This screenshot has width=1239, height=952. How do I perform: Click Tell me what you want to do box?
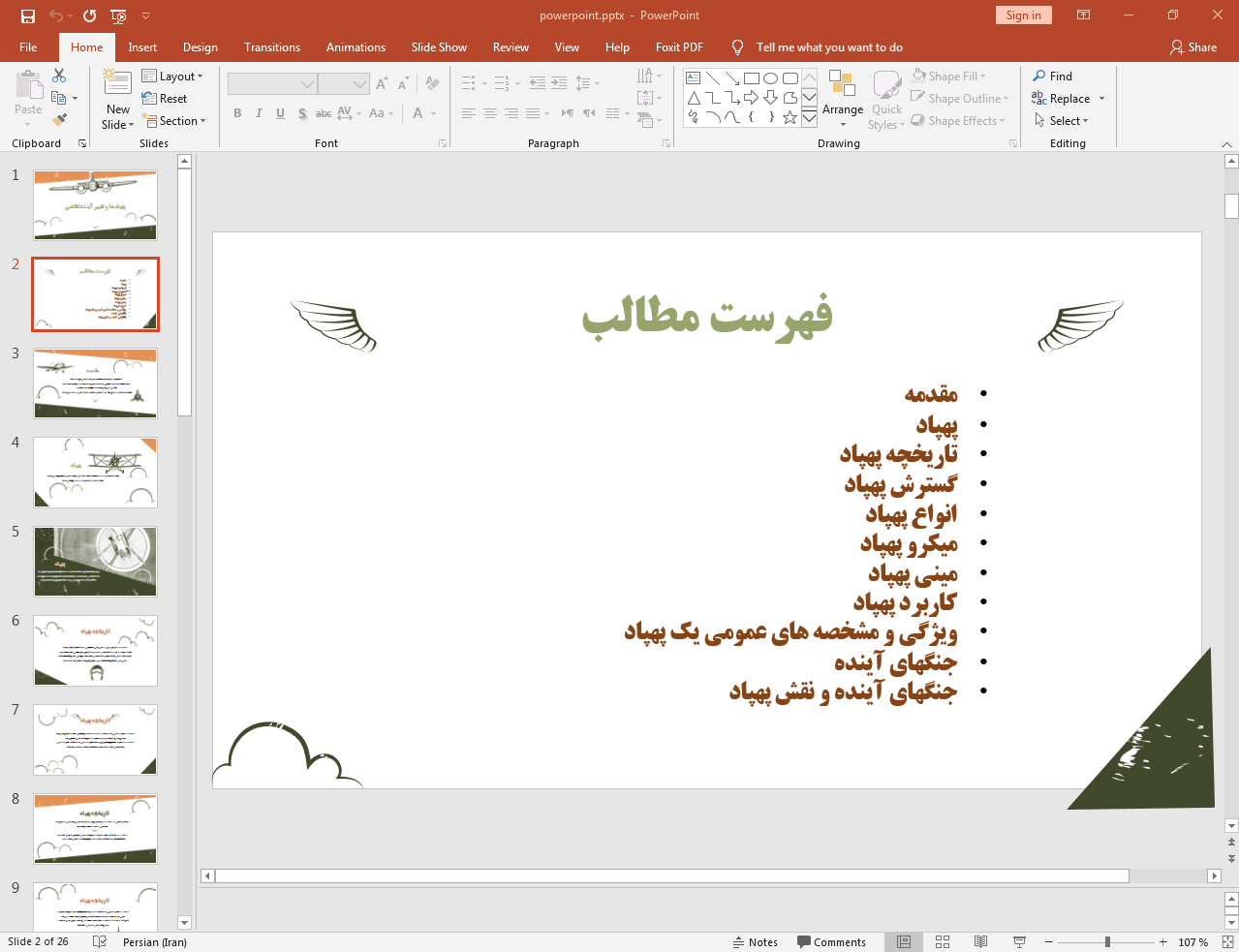click(x=829, y=46)
